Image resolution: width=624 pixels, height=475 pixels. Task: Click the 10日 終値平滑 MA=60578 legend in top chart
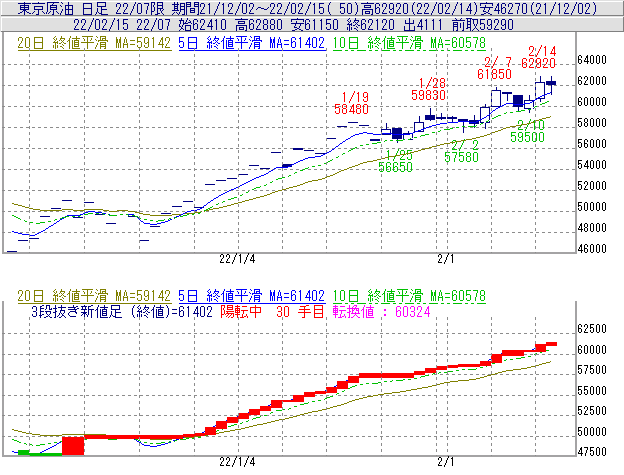[409, 43]
